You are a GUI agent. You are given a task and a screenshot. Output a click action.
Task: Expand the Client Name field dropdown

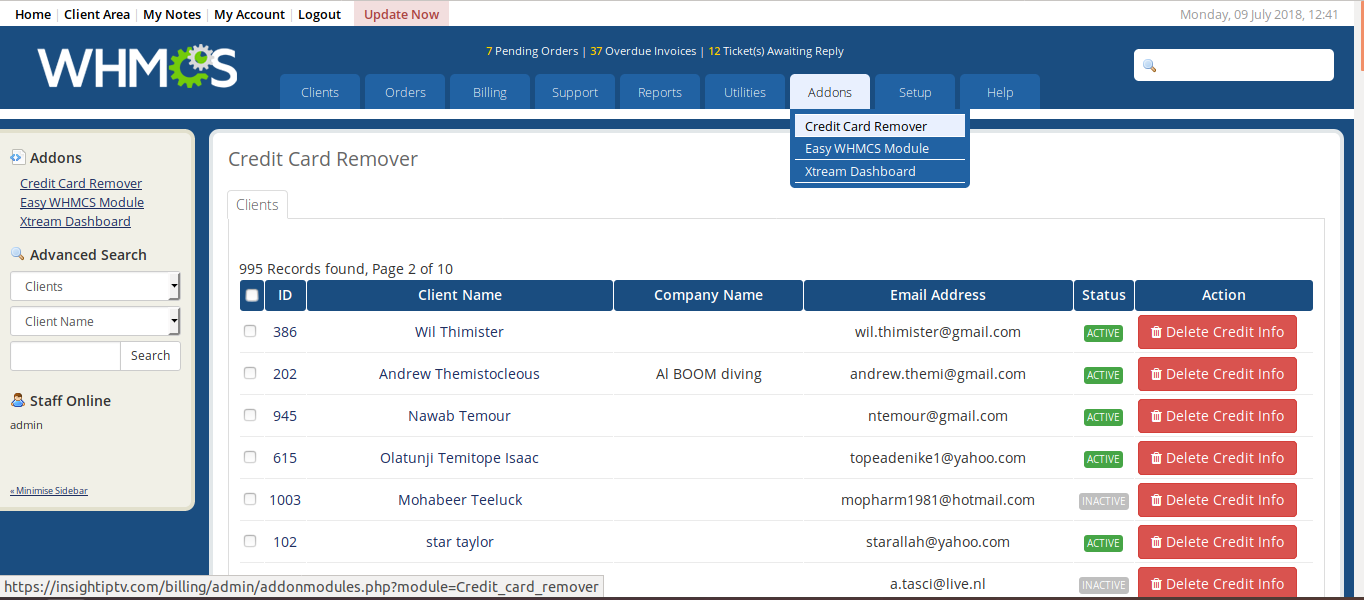[95, 321]
